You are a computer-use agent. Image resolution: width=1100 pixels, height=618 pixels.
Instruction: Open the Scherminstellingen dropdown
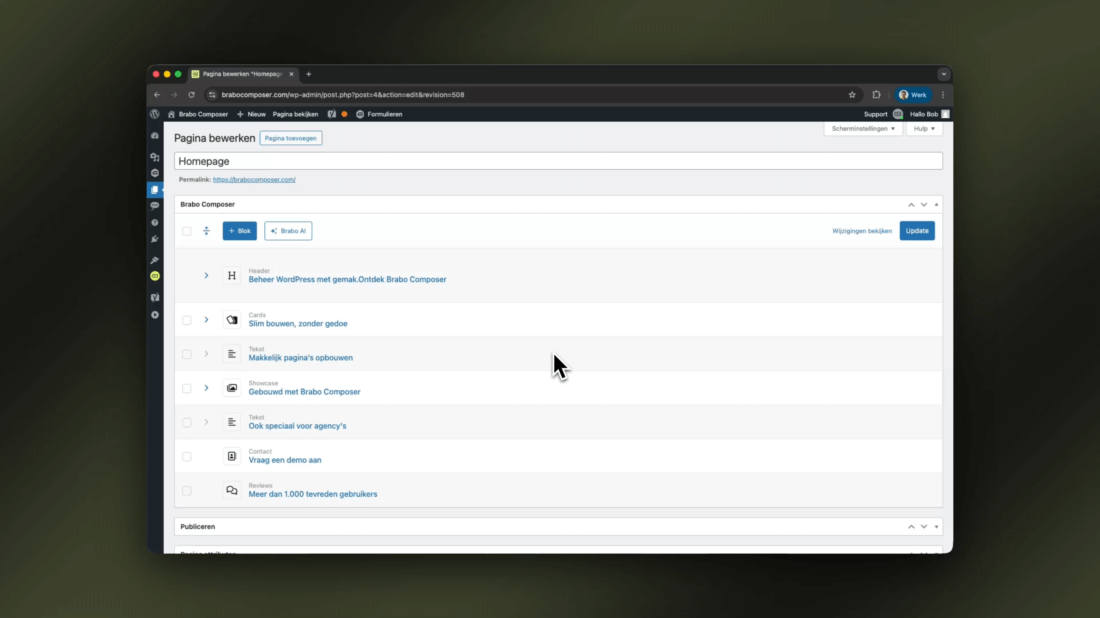[863, 129]
